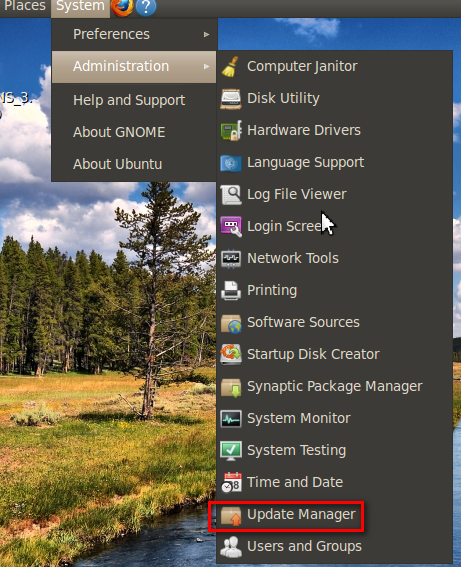Choose Synaptic Package Manager

(334, 387)
